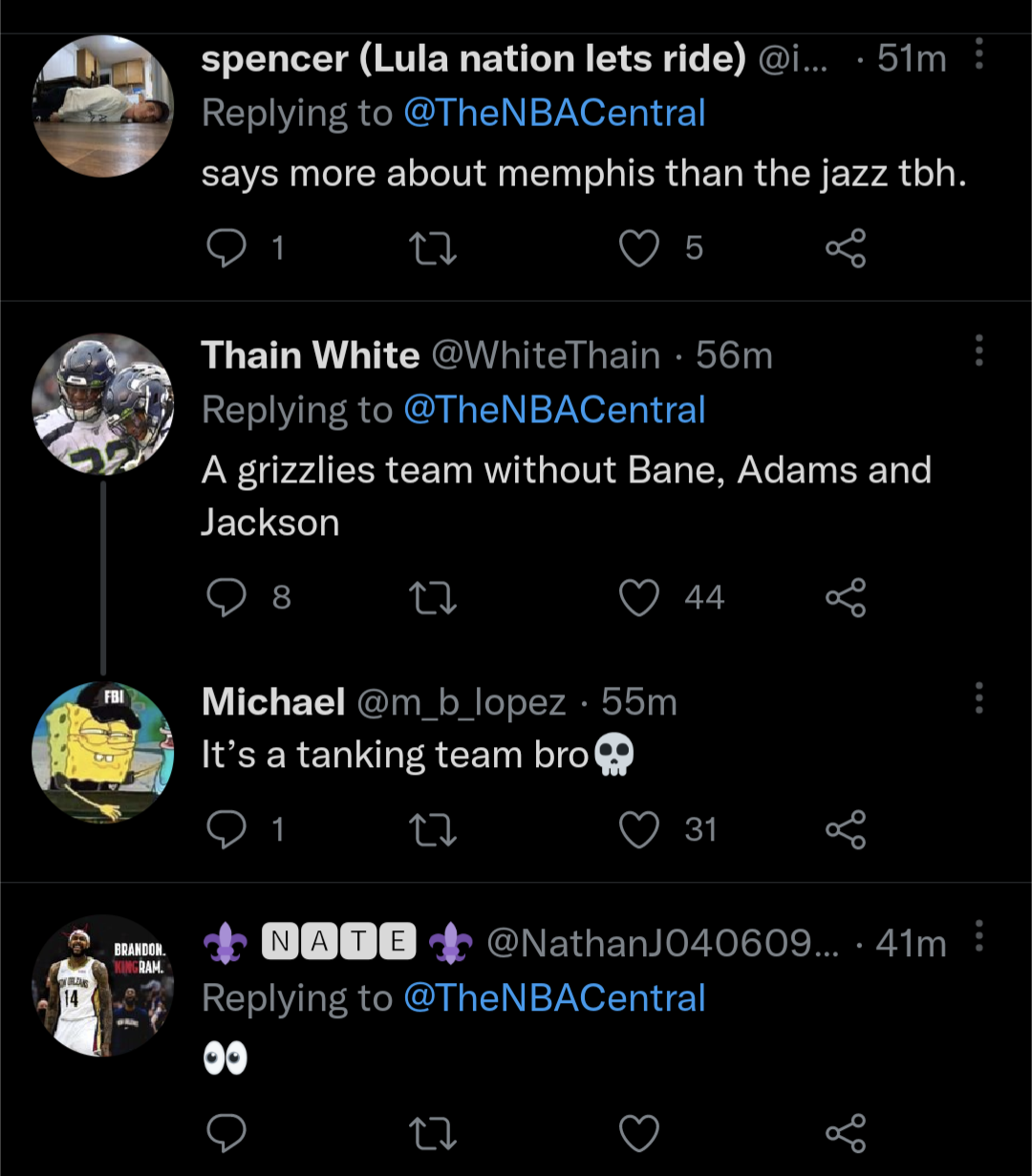Share Thain White's tweet

(846, 598)
